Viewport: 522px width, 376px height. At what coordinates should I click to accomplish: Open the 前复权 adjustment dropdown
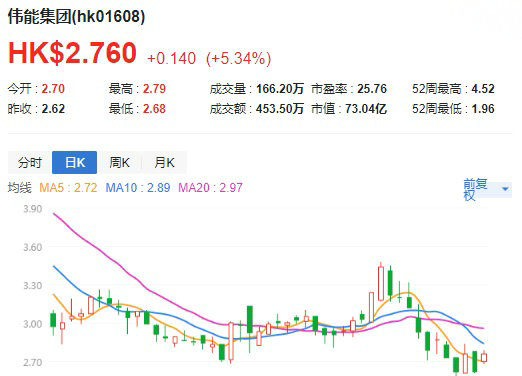tap(487, 189)
